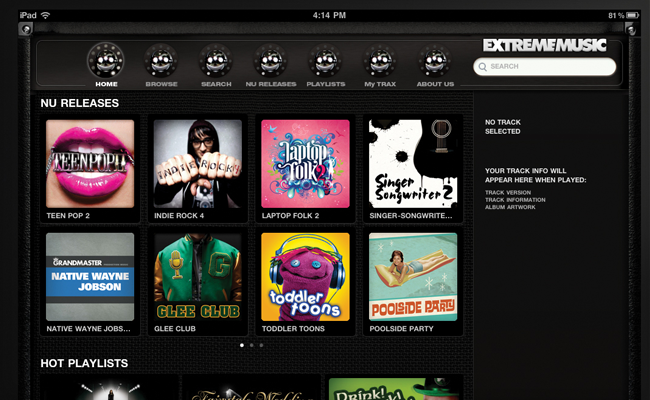Tap the About Us knob icon
The height and width of the screenshot is (400, 650).
click(435, 61)
